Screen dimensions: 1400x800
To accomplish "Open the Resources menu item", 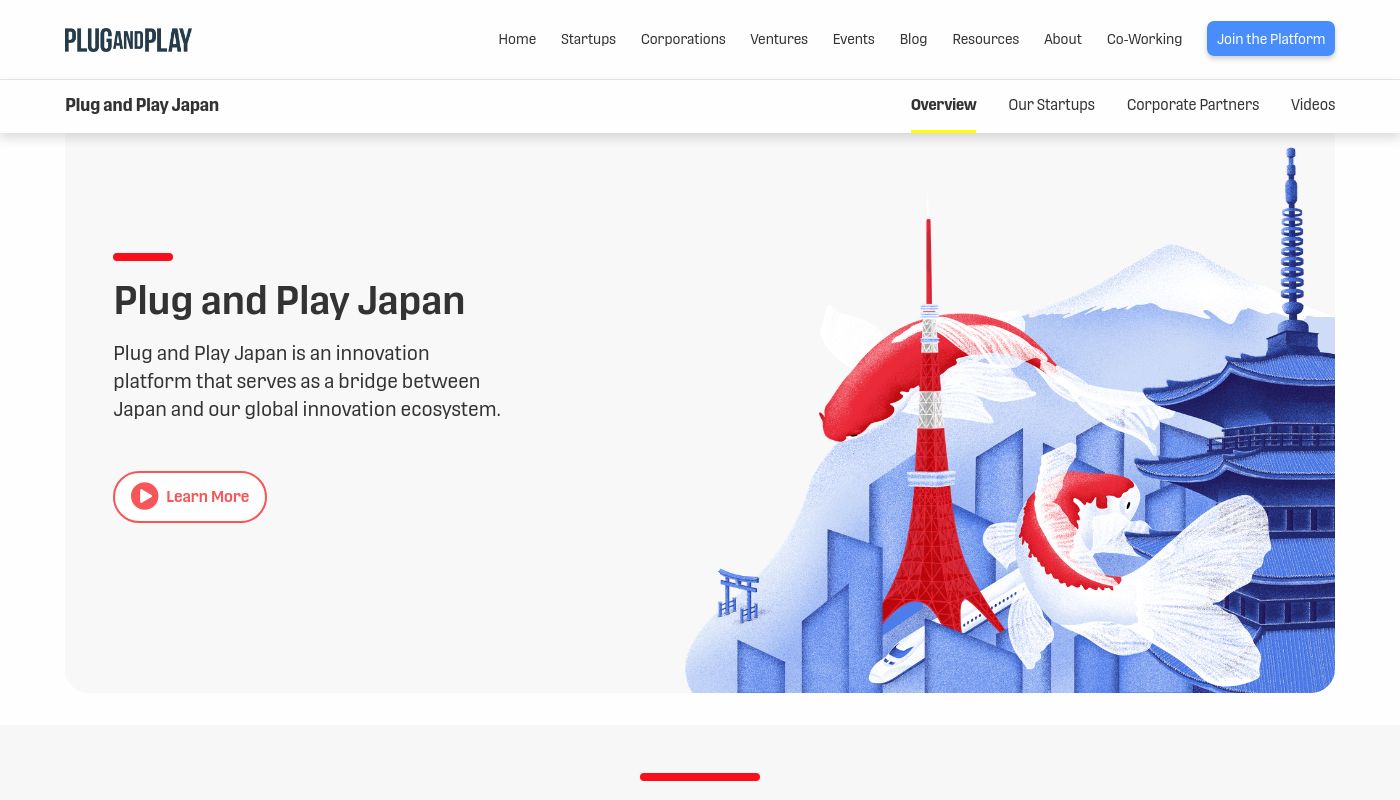I will [x=985, y=39].
